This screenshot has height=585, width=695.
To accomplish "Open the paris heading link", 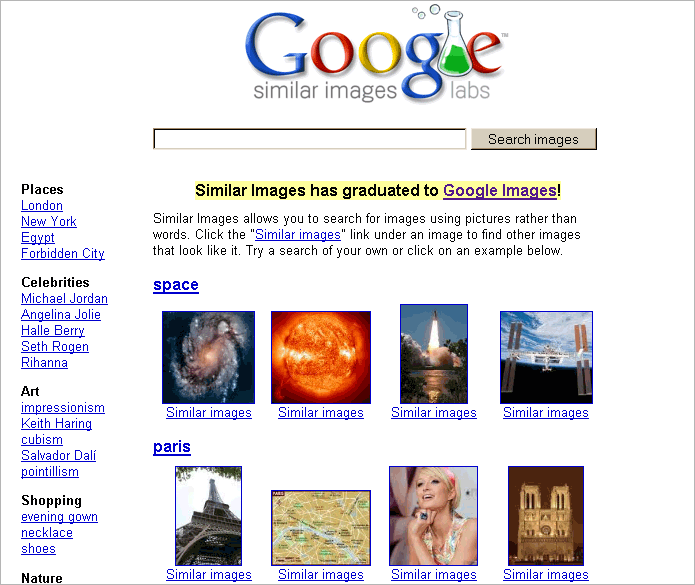I will click(x=172, y=447).
